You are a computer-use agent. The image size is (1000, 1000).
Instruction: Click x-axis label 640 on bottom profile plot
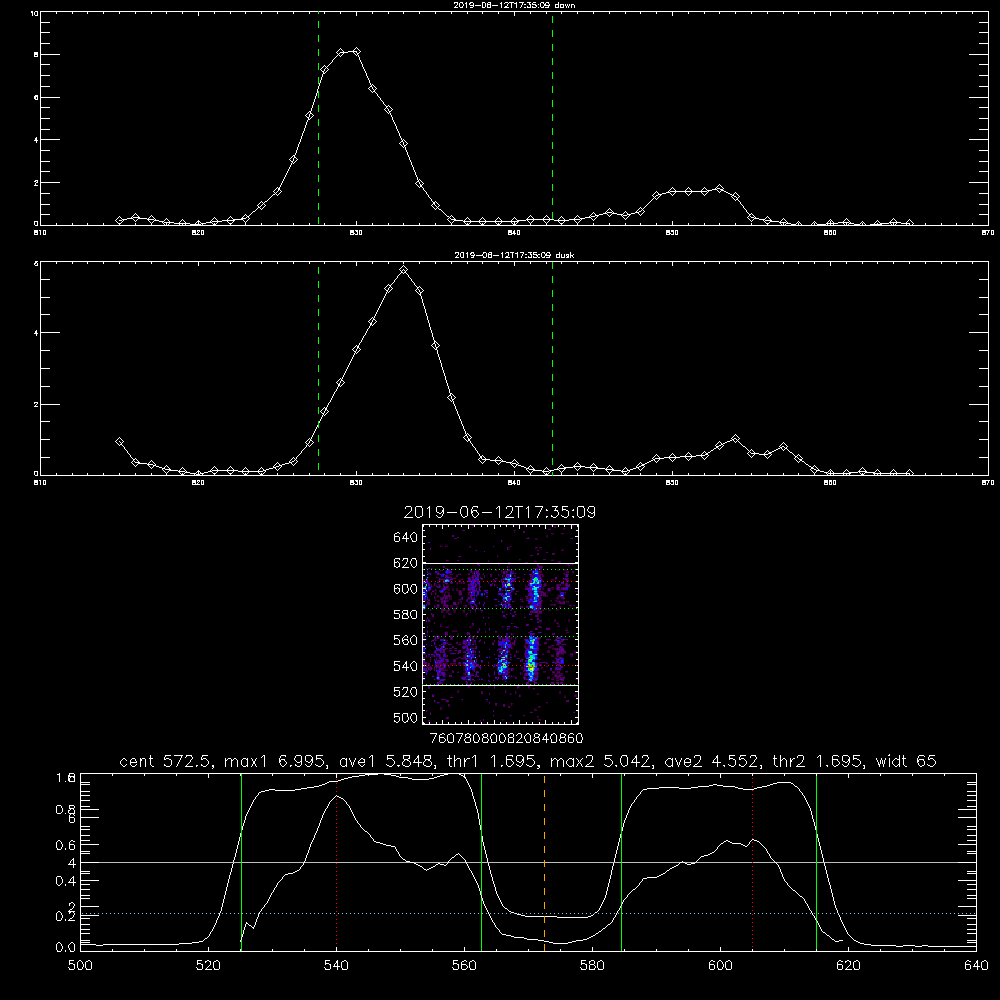point(976,966)
